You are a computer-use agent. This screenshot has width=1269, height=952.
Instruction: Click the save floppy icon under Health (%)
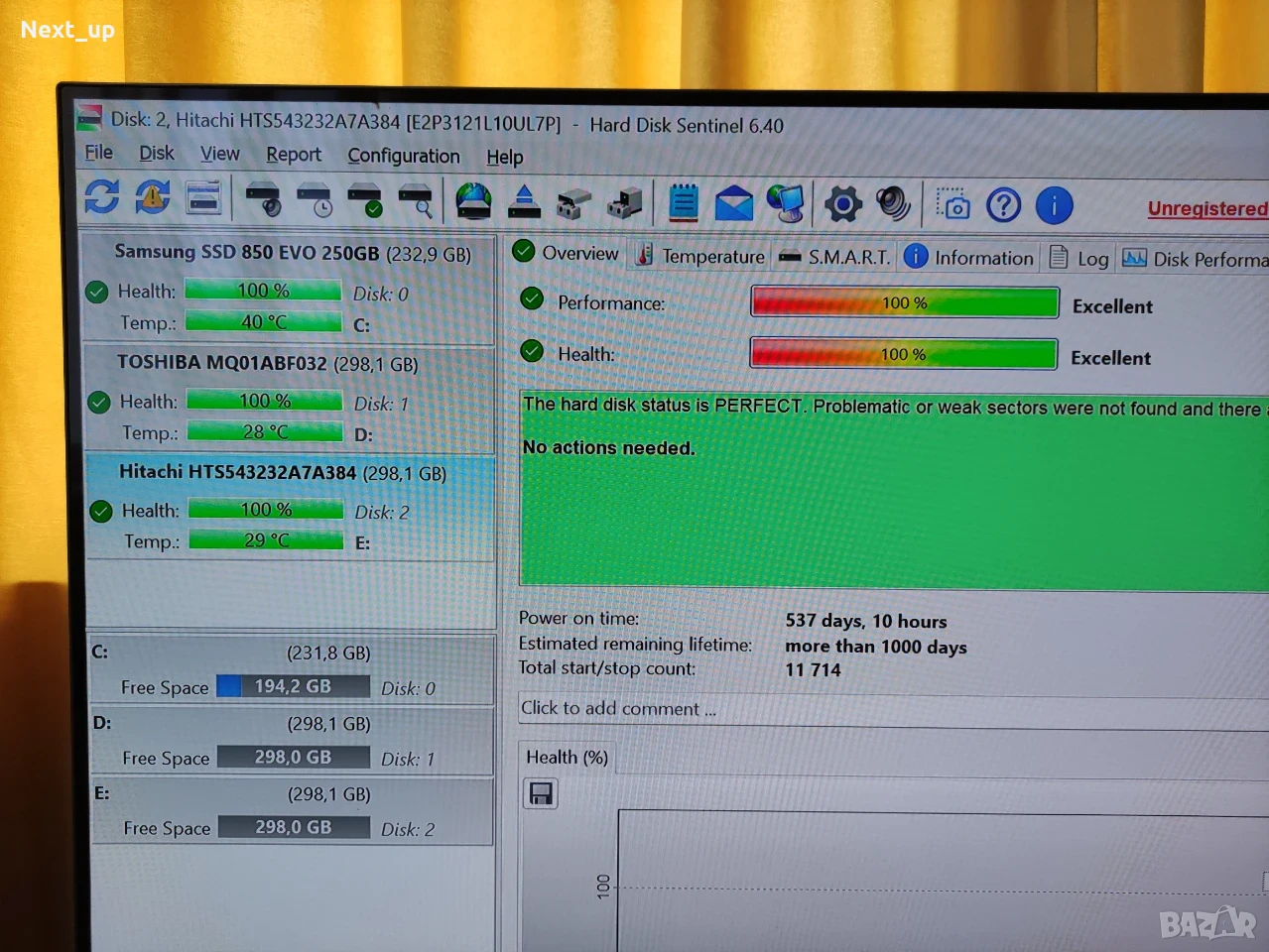(x=541, y=794)
